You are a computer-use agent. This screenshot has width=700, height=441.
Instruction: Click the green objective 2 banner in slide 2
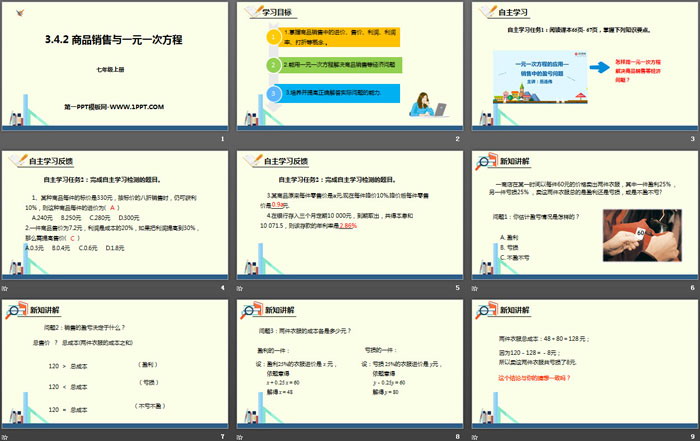tap(340, 65)
